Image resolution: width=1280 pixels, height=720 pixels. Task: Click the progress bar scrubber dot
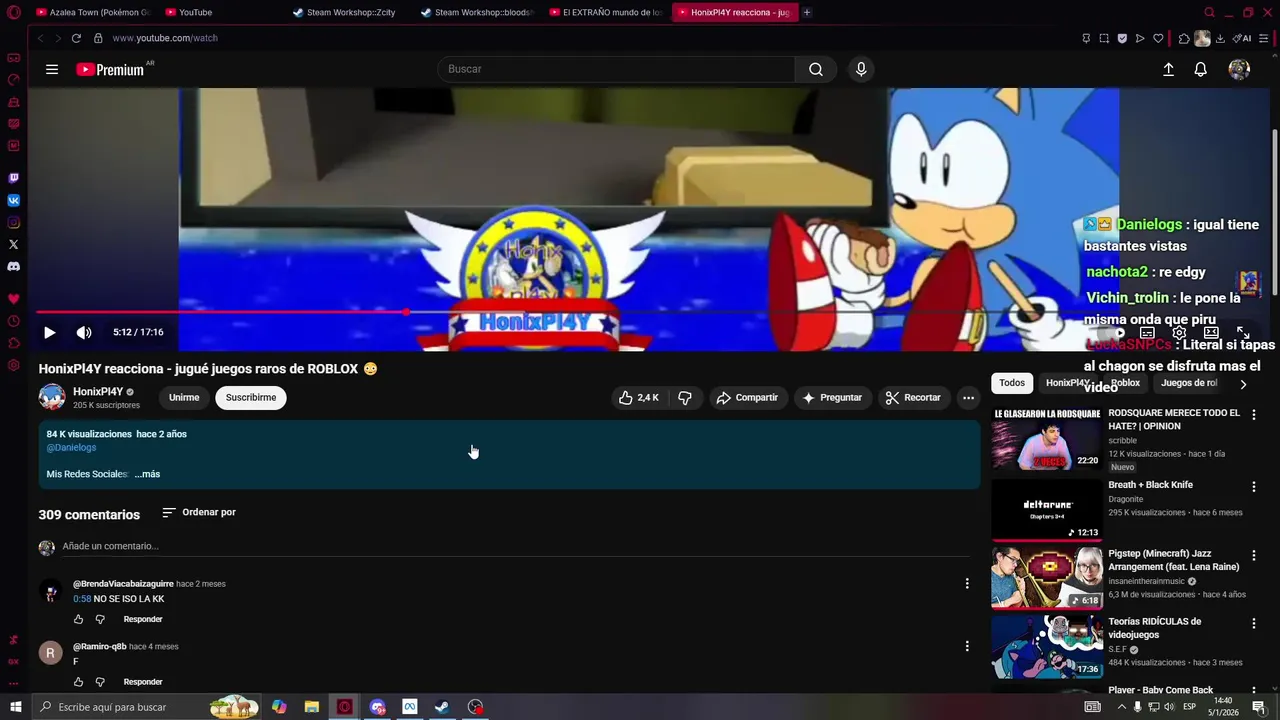[406, 312]
